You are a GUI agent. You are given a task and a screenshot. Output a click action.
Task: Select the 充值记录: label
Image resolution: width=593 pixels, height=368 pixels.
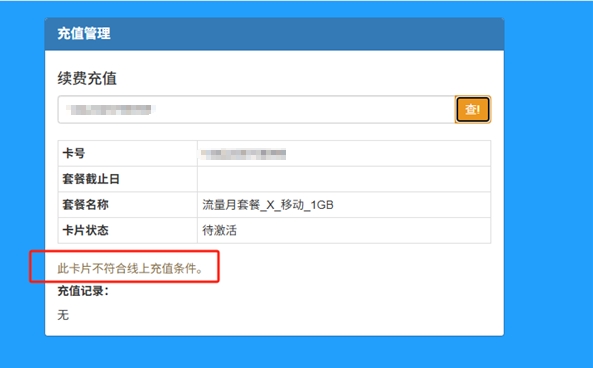(x=83, y=291)
